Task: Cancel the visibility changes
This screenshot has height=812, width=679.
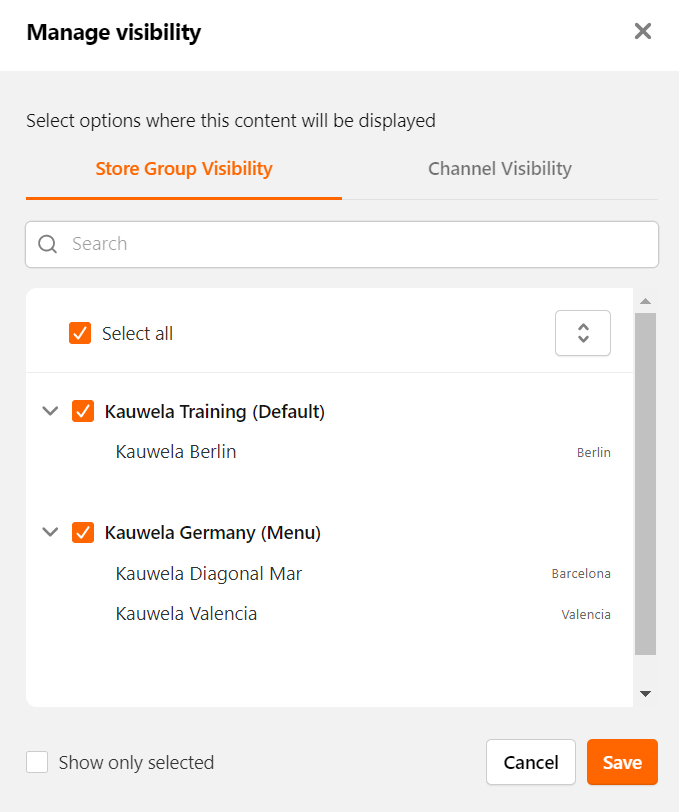Action: click(531, 761)
